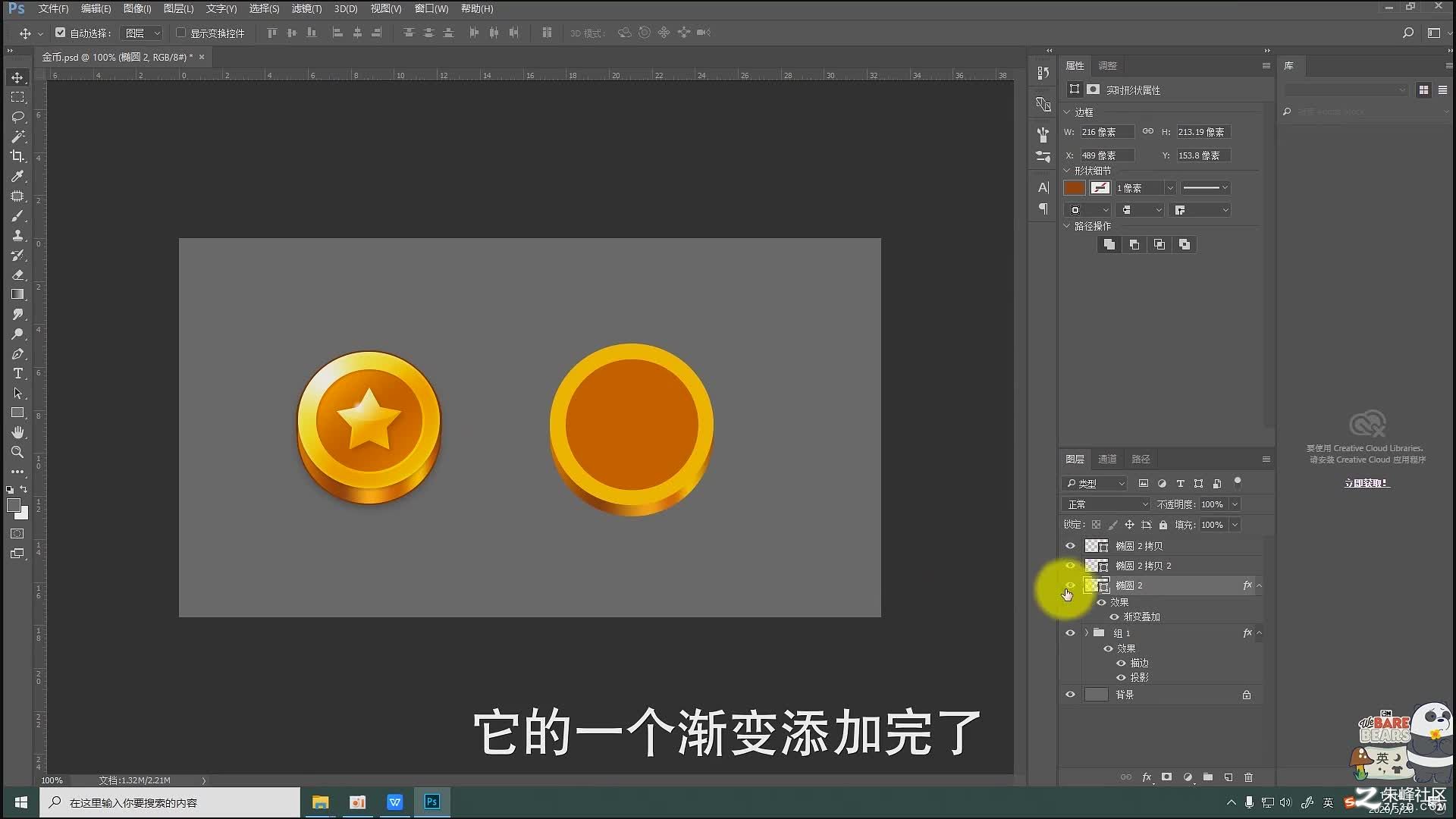
Task: Hide the 背景 layer
Action: pos(1070,695)
